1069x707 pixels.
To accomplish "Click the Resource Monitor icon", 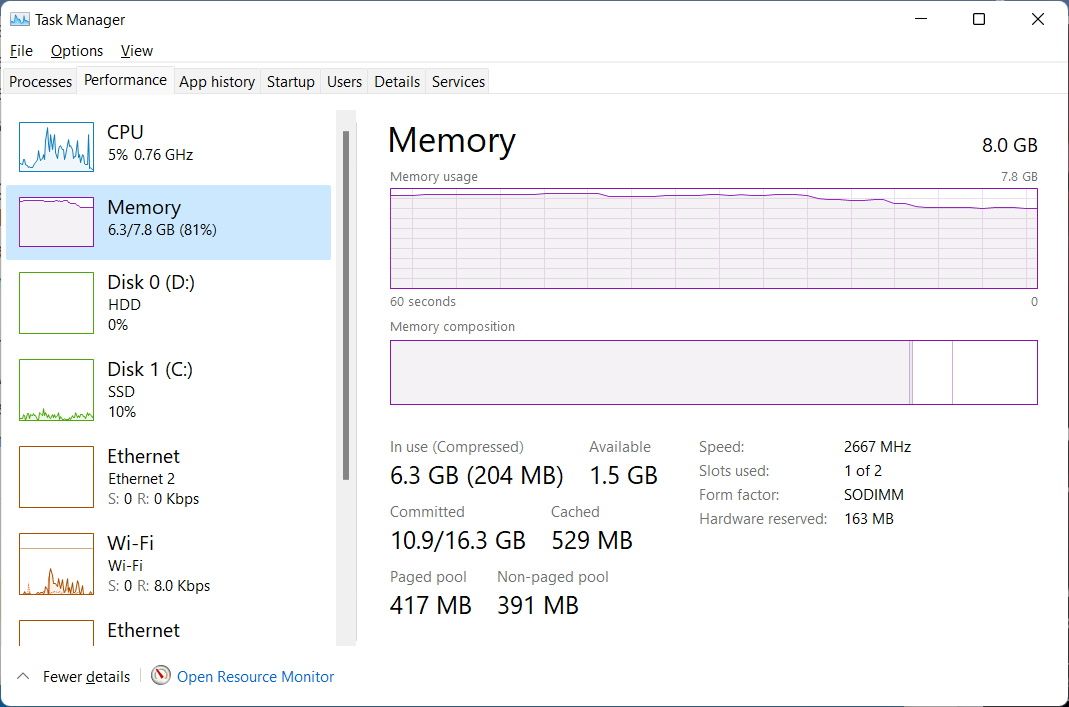I will point(160,677).
